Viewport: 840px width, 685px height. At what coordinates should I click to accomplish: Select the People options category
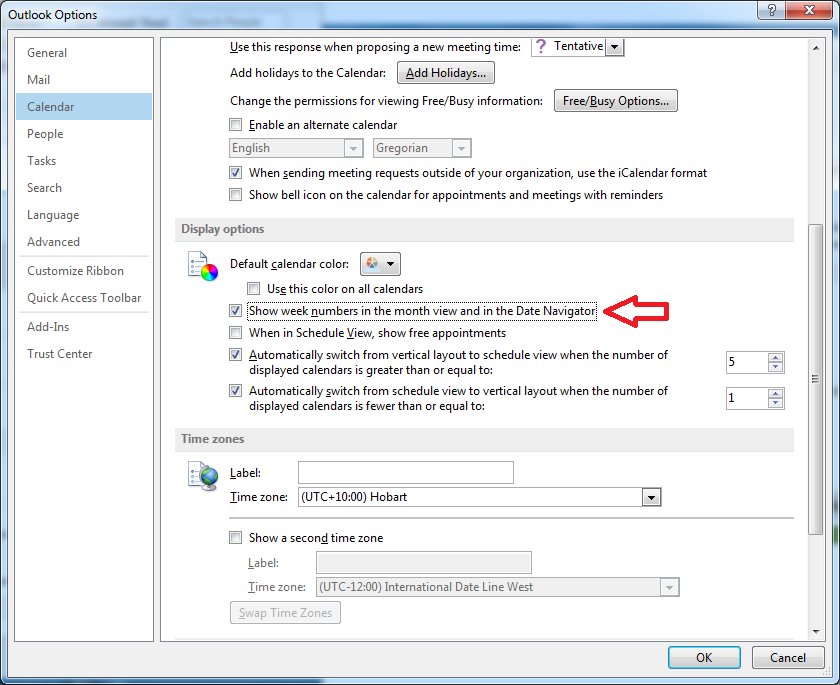(x=84, y=133)
